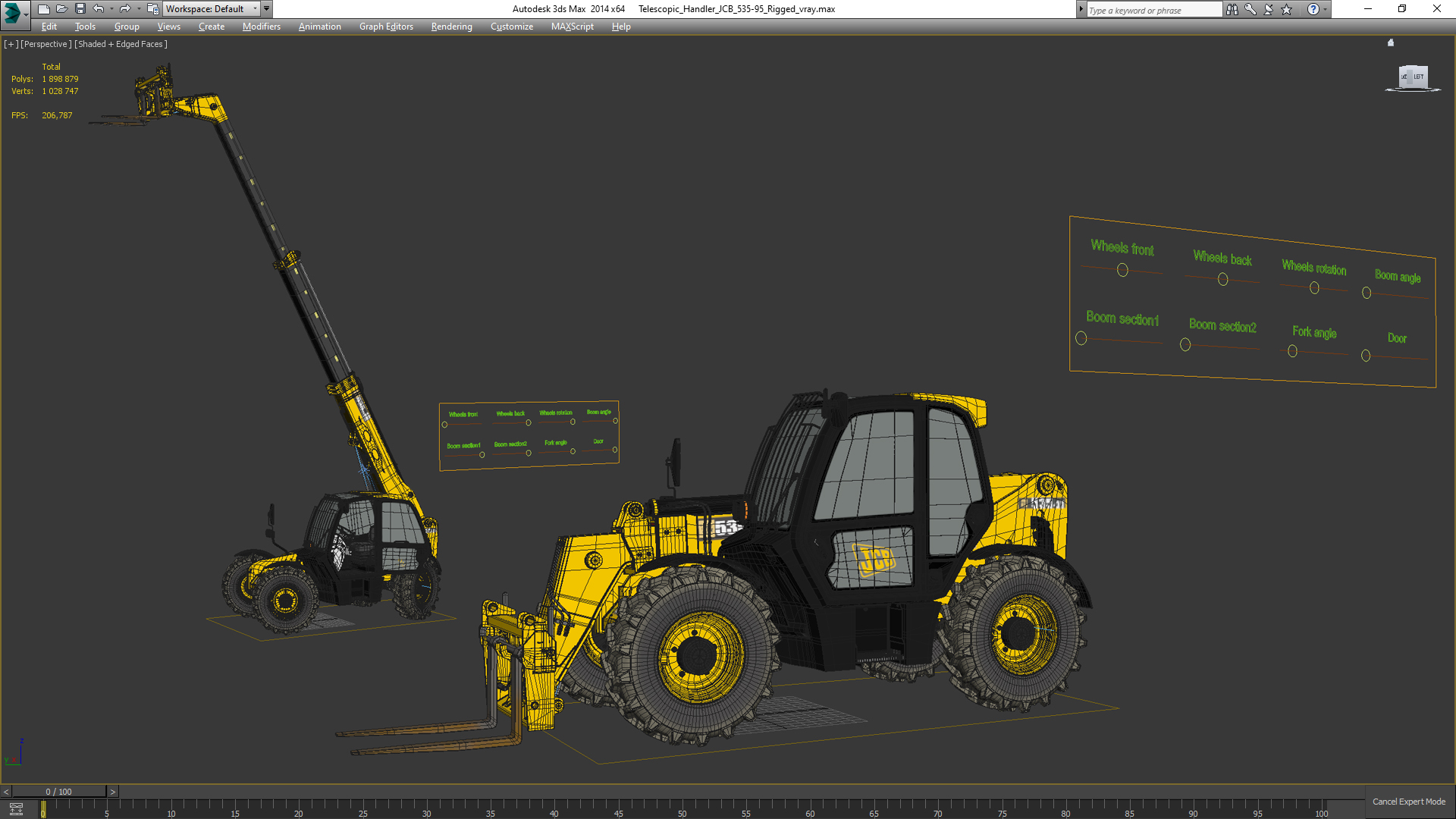This screenshot has width=1456, height=819.
Task: Open the Group menu
Action: pyautogui.click(x=127, y=27)
